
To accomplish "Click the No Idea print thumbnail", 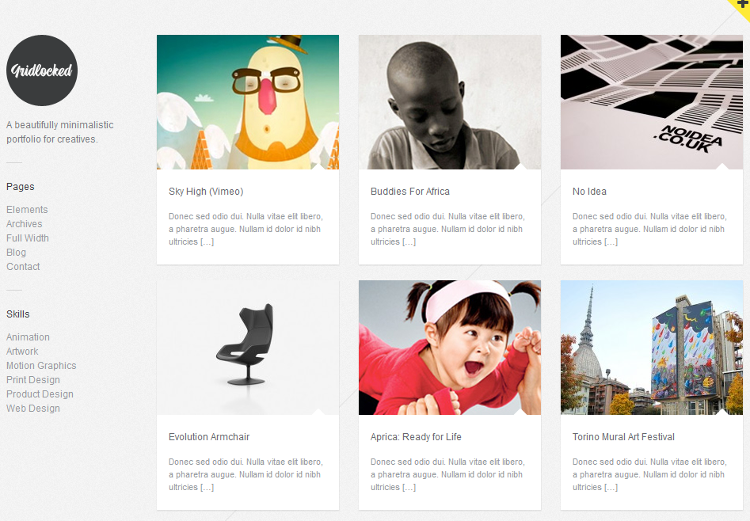I will (651, 102).
